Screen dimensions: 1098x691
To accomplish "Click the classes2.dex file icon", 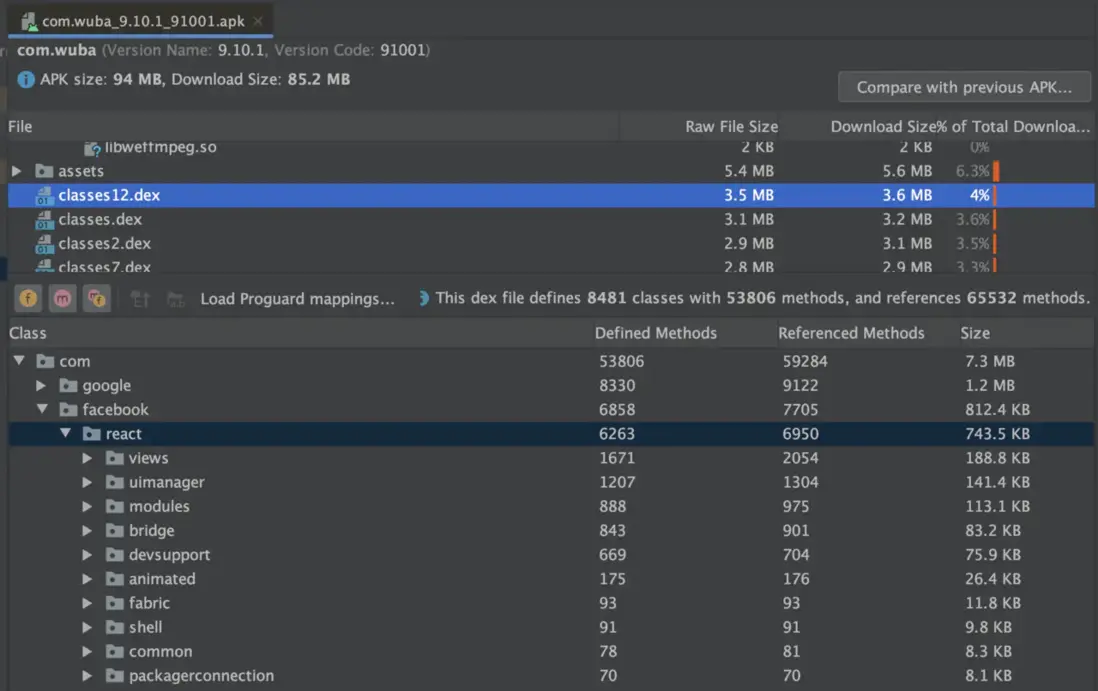I will [44, 244].
